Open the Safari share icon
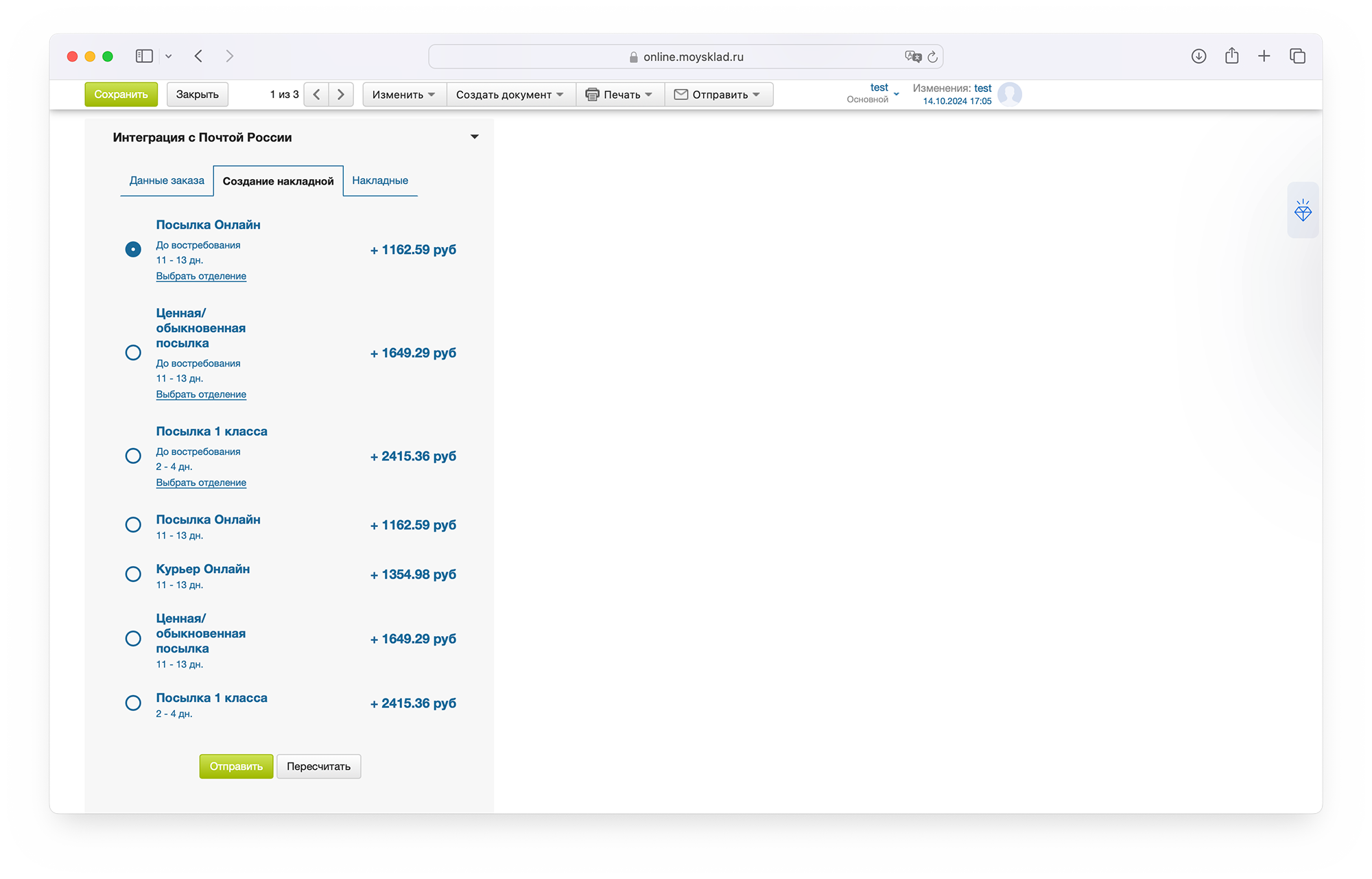 click(x=1231, y=56)
